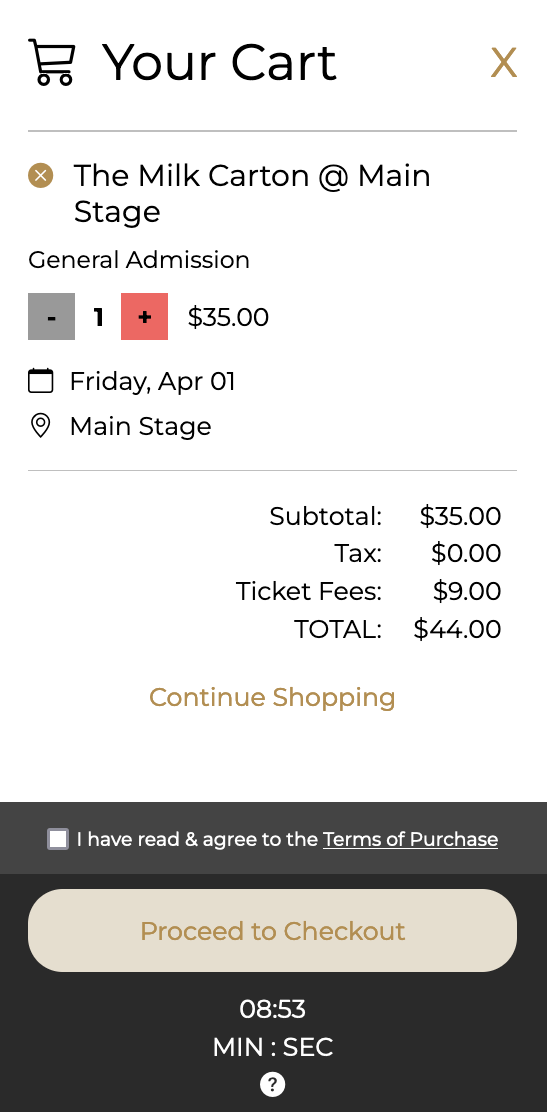Viewport: 547px width, 1112px height.
Task: Decrease ticket quantity with minus button
Action: click(52, 316)
